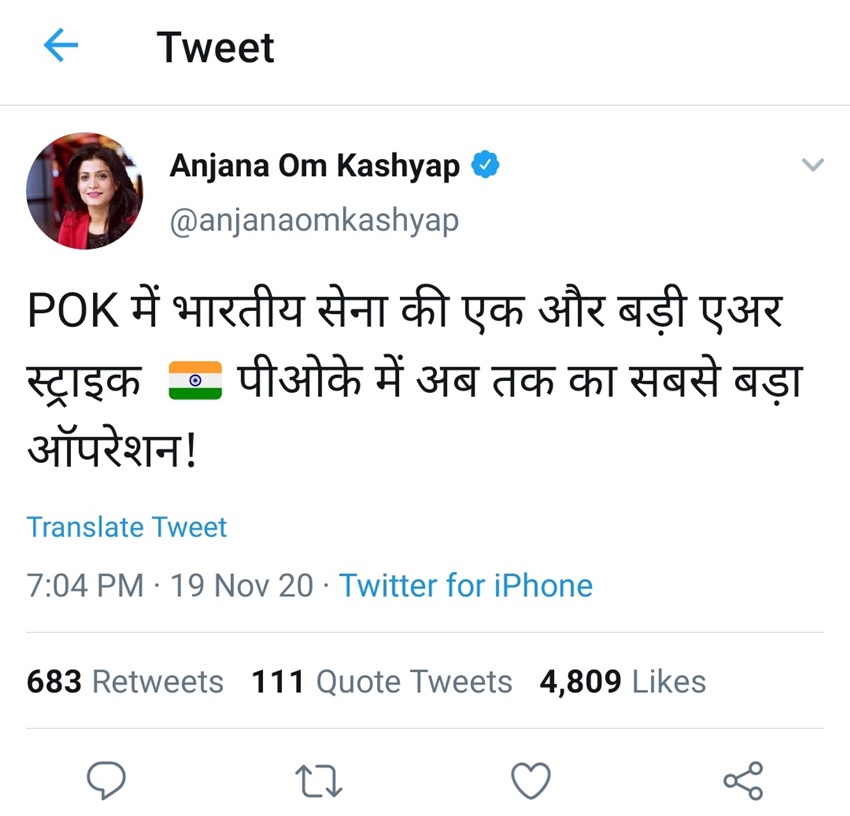Click Translate Tweet link

(x=127, y=527)
